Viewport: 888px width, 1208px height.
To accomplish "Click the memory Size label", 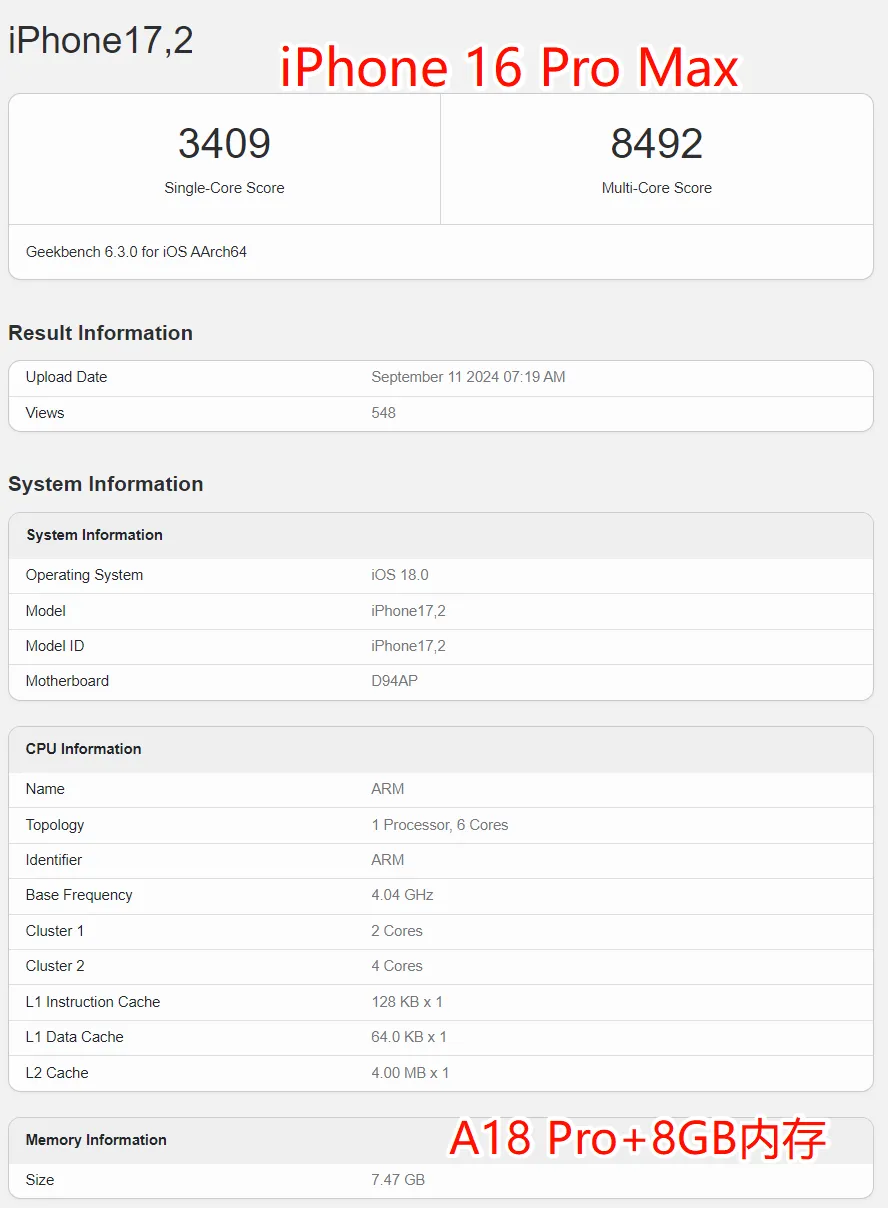I will [40, 1180].
